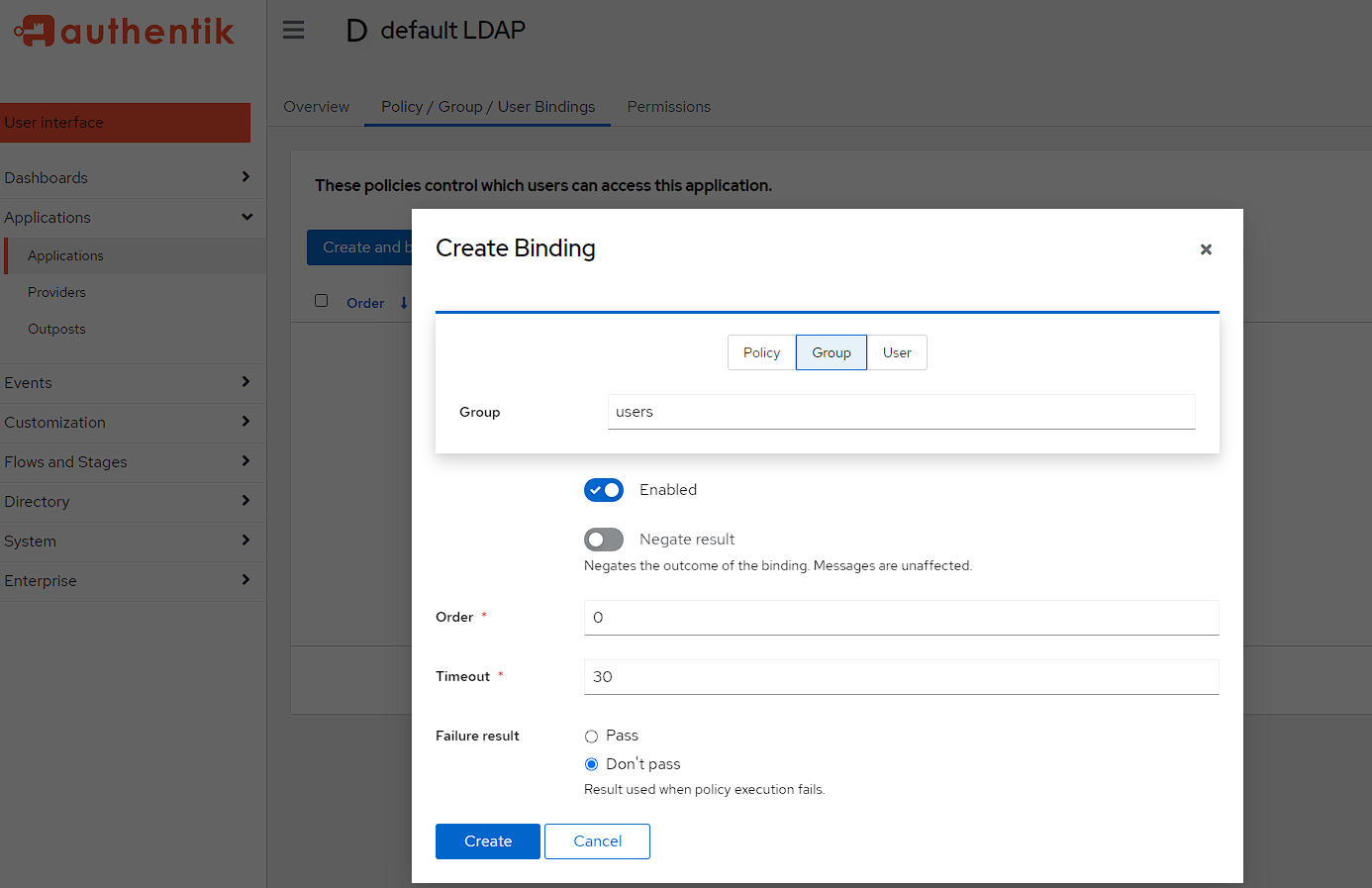Open the Permissions tab

(668, 107)
